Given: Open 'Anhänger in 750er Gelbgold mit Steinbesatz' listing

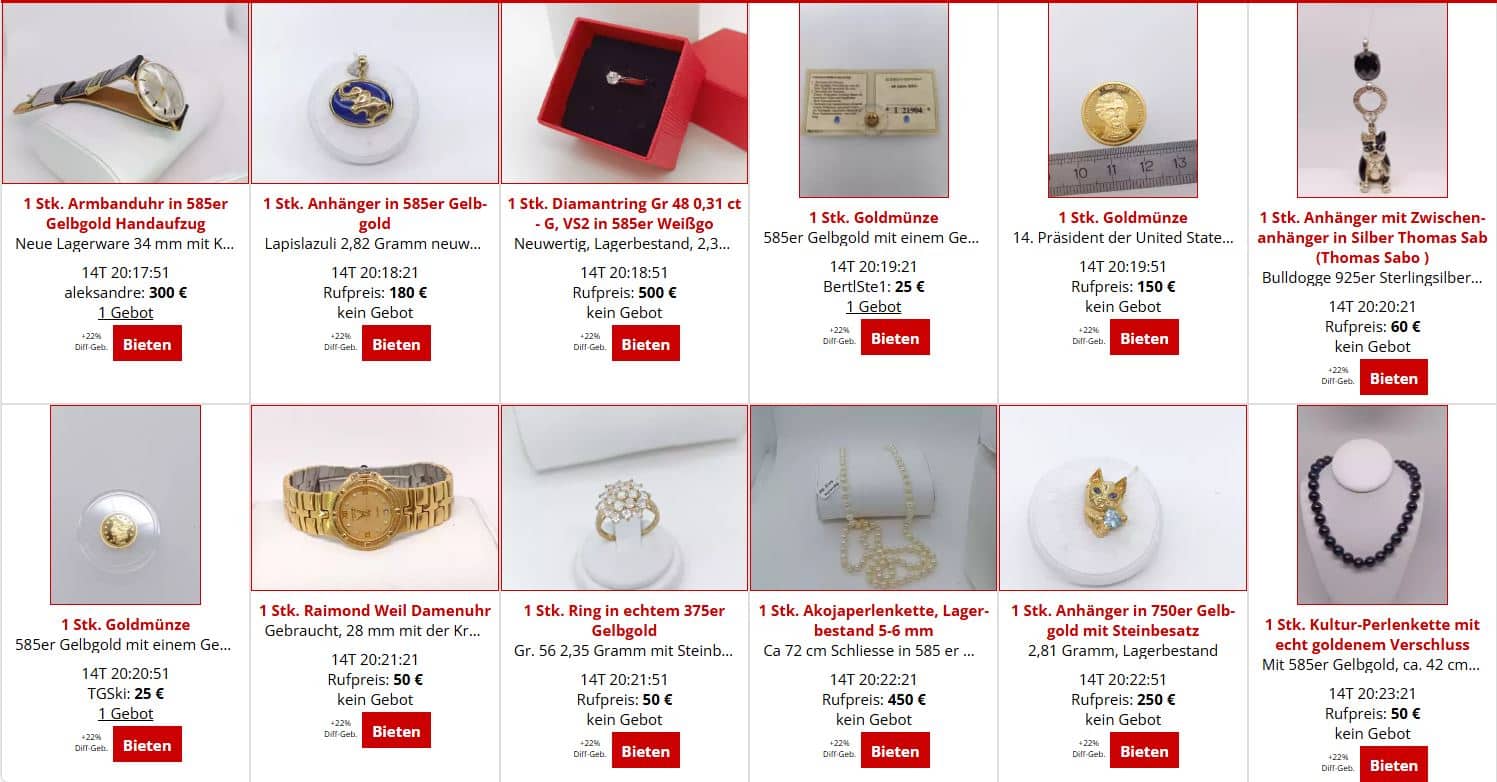Looking at the screenshot, I should tap(1123, 620).
